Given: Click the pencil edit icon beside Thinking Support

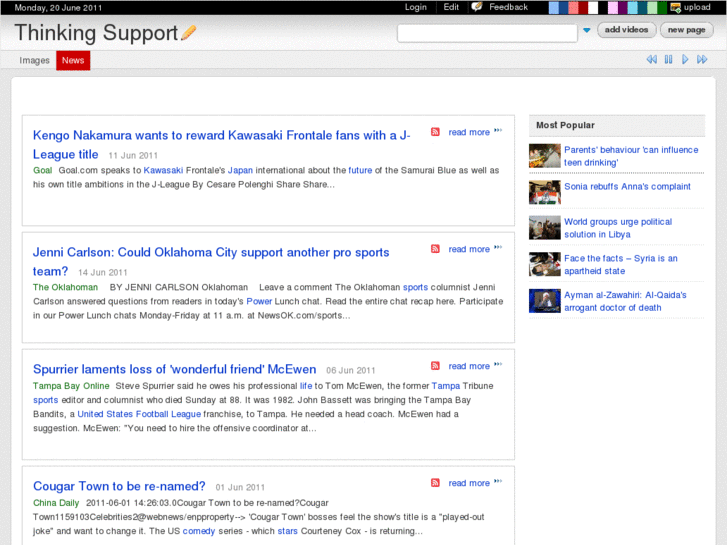Looking at the screenshot, I should [x=189, y=32].
